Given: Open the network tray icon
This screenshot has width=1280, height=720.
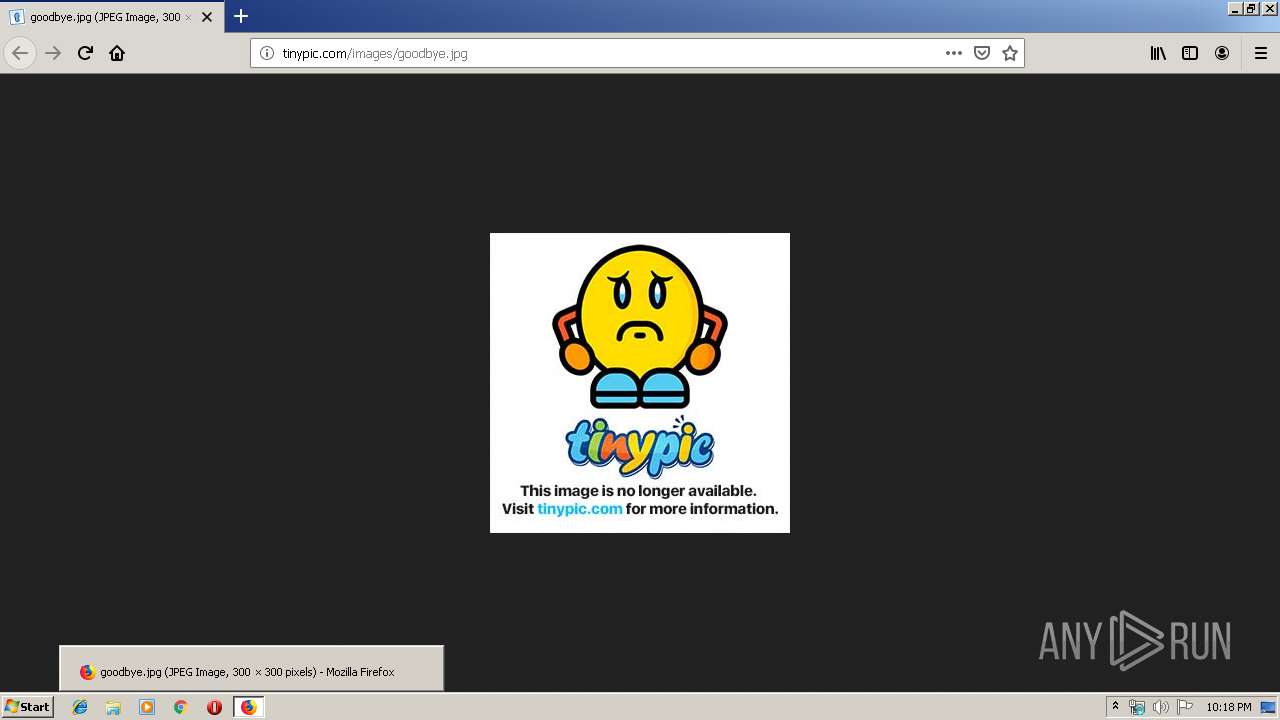Looking at the screenshot, I should tap(1137, 707).
